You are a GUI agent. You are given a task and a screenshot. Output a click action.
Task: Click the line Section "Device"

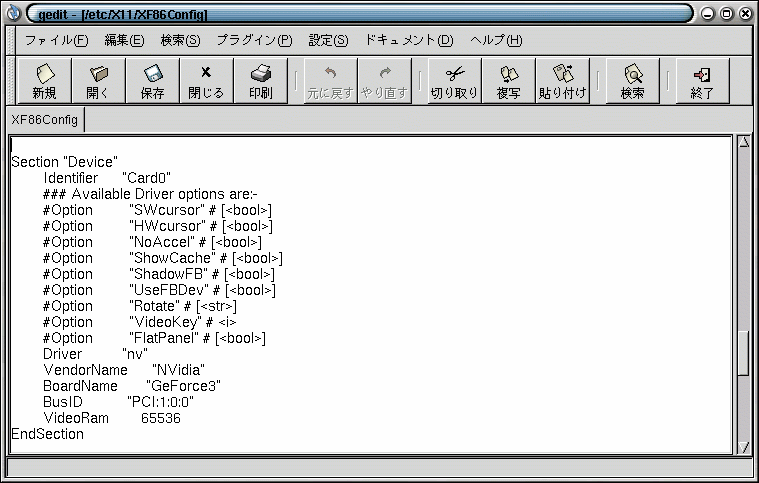point(64,162)
